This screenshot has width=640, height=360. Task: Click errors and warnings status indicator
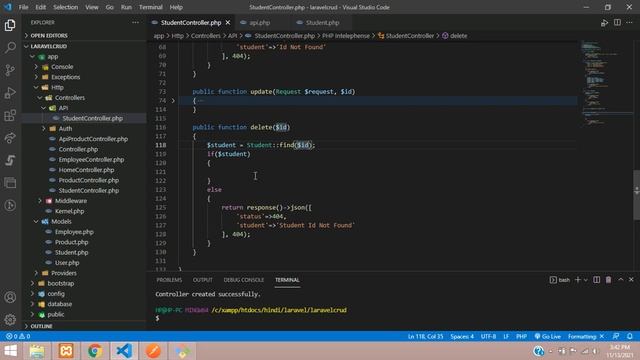18,336
